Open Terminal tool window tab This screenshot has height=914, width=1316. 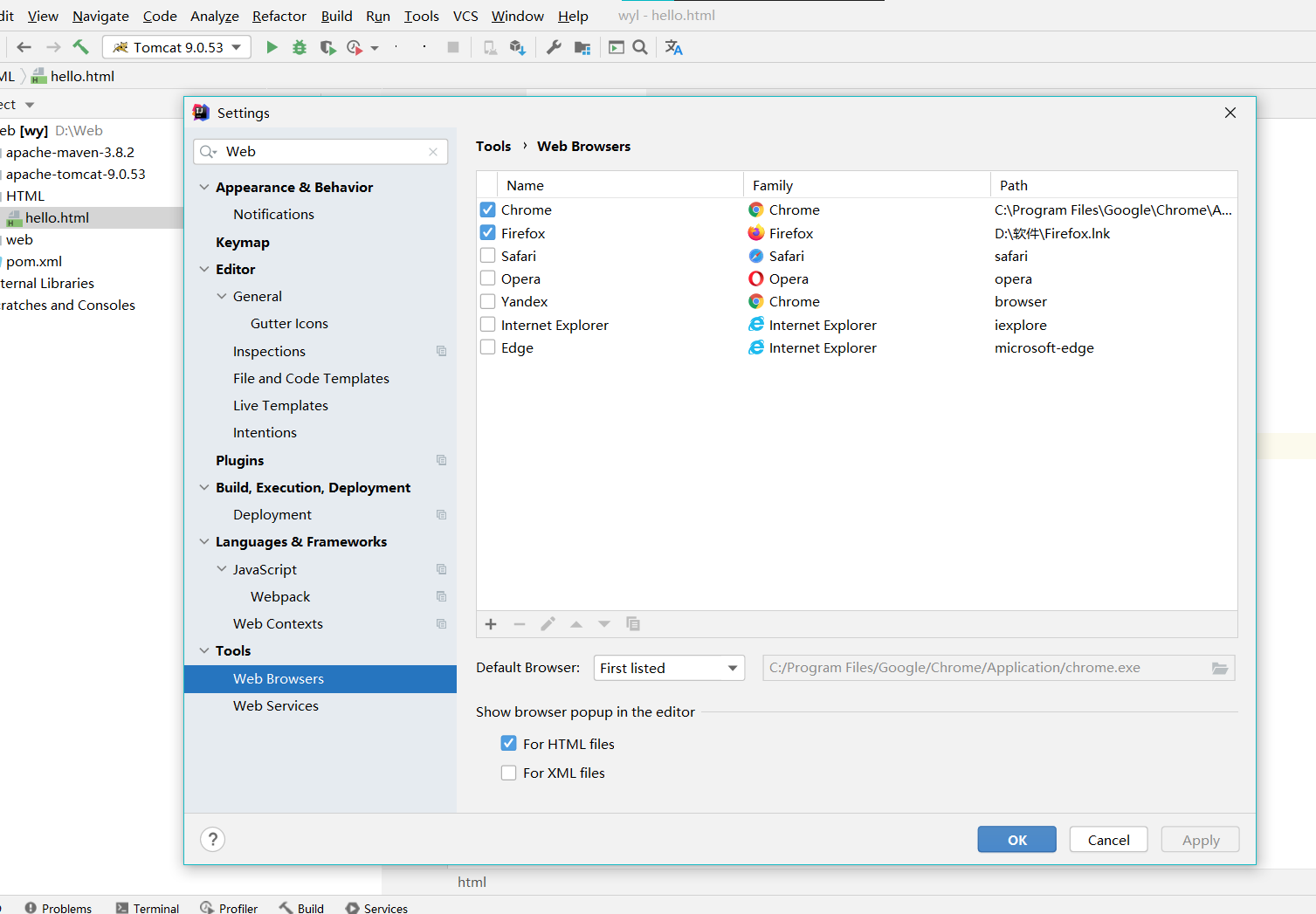coord(147,908)
